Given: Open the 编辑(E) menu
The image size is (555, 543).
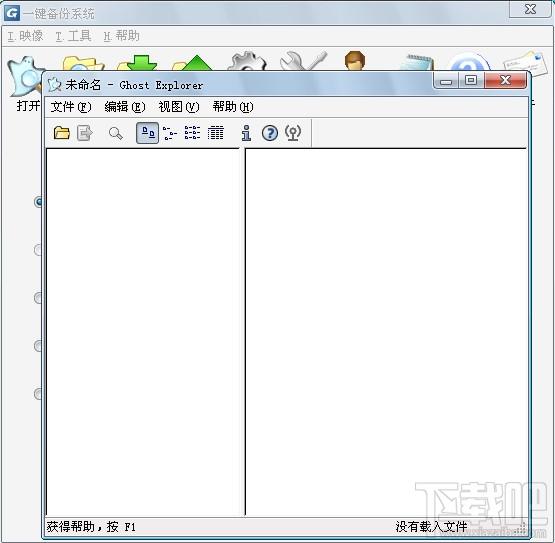Looking at the screenshot, I should [125, 107].
